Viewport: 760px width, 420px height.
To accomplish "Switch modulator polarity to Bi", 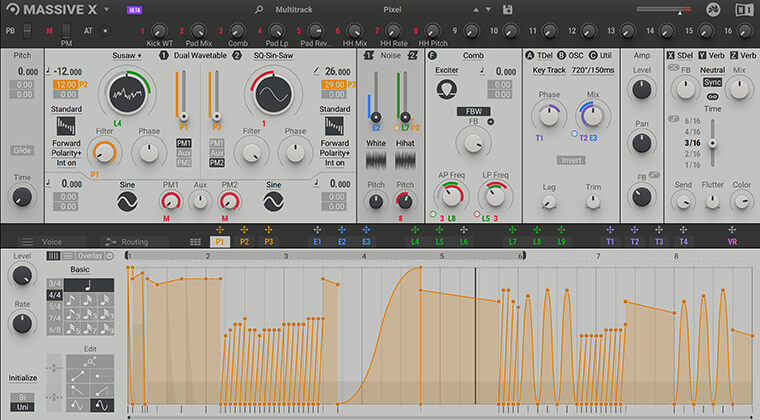I will 20,398.
